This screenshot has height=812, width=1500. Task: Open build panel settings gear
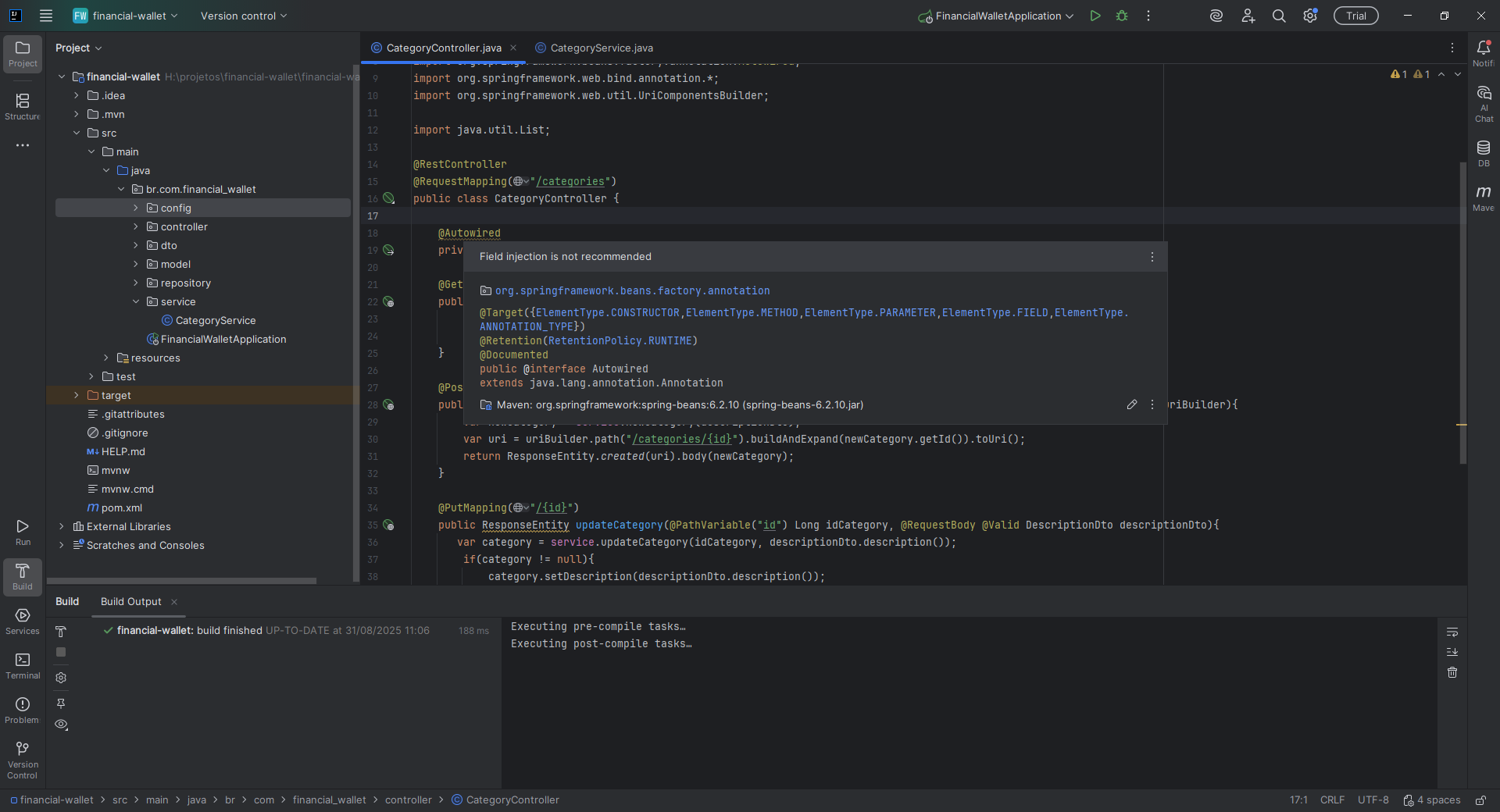61,678
